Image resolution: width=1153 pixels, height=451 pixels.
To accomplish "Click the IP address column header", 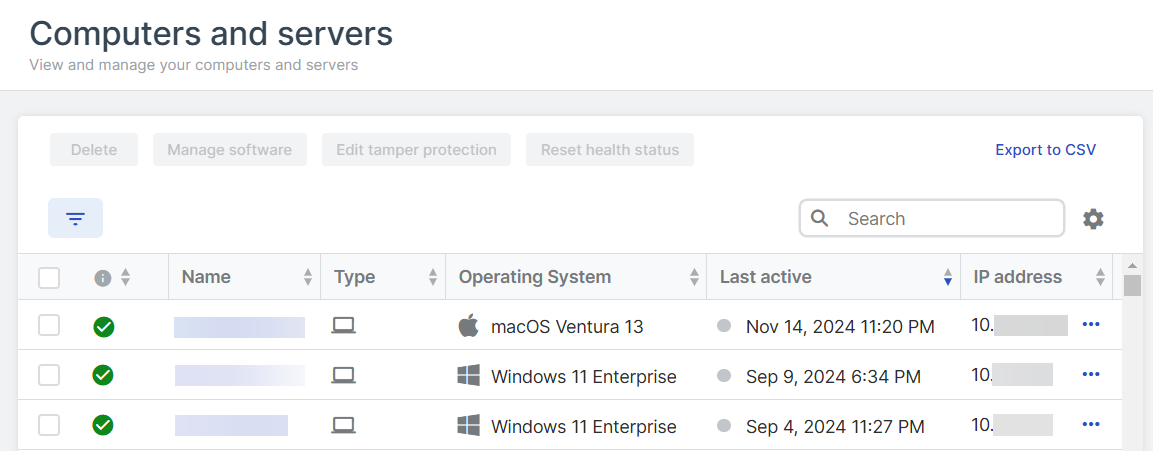I will click(x=1017, y=278).
